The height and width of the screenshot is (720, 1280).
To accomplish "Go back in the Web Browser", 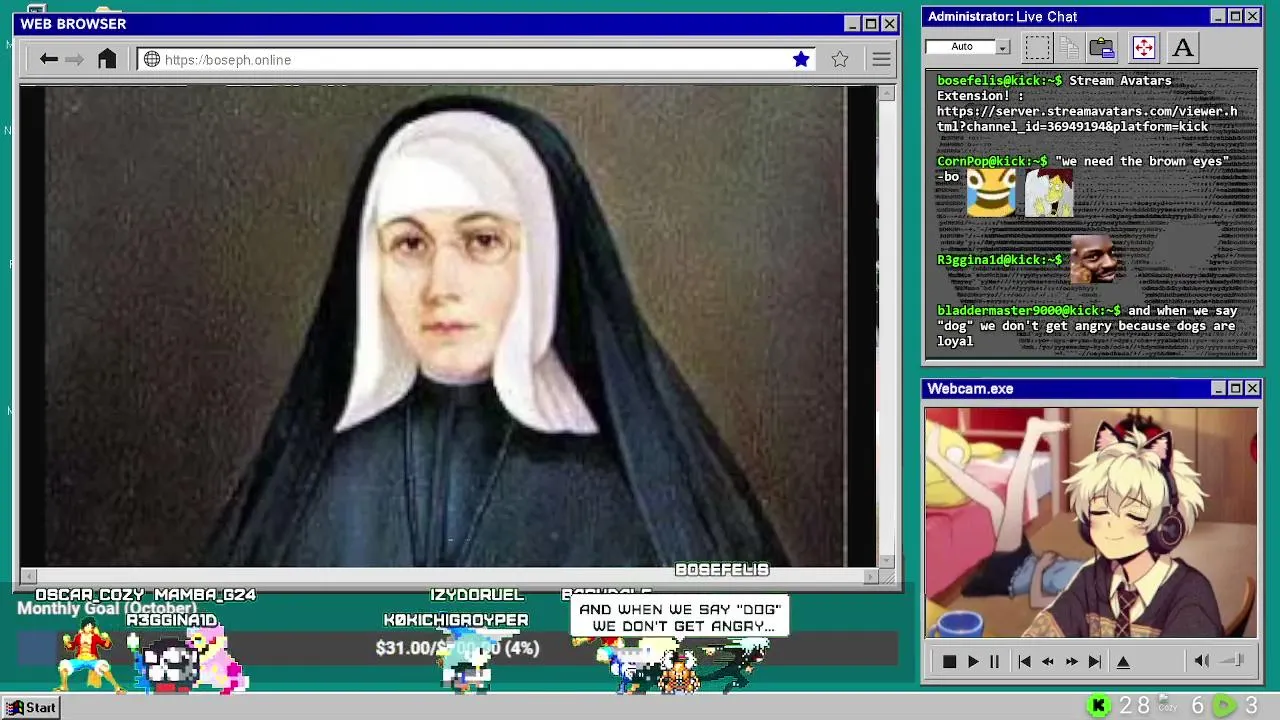I will (x=48, y=59).
